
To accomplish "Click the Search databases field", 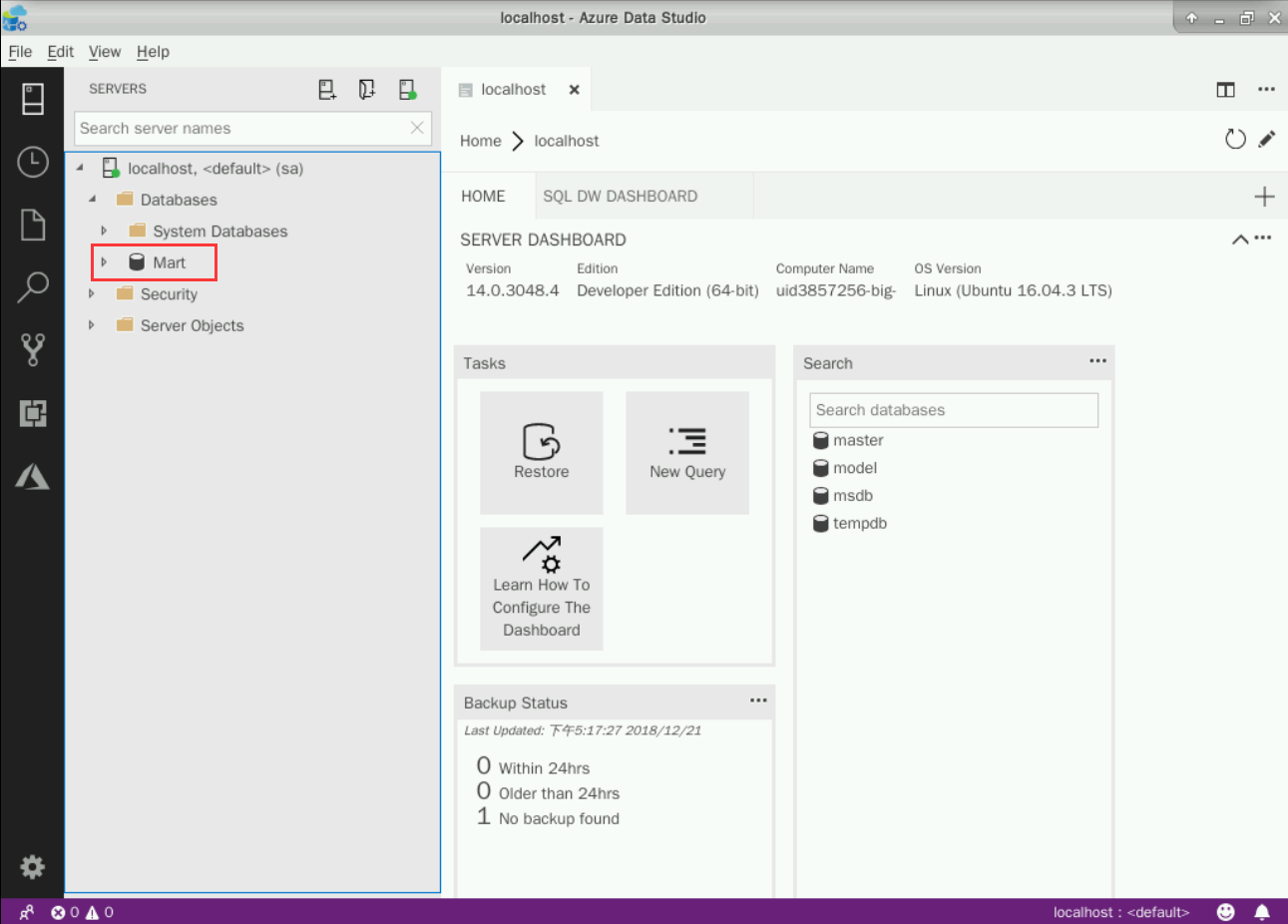I will (953, 410).
